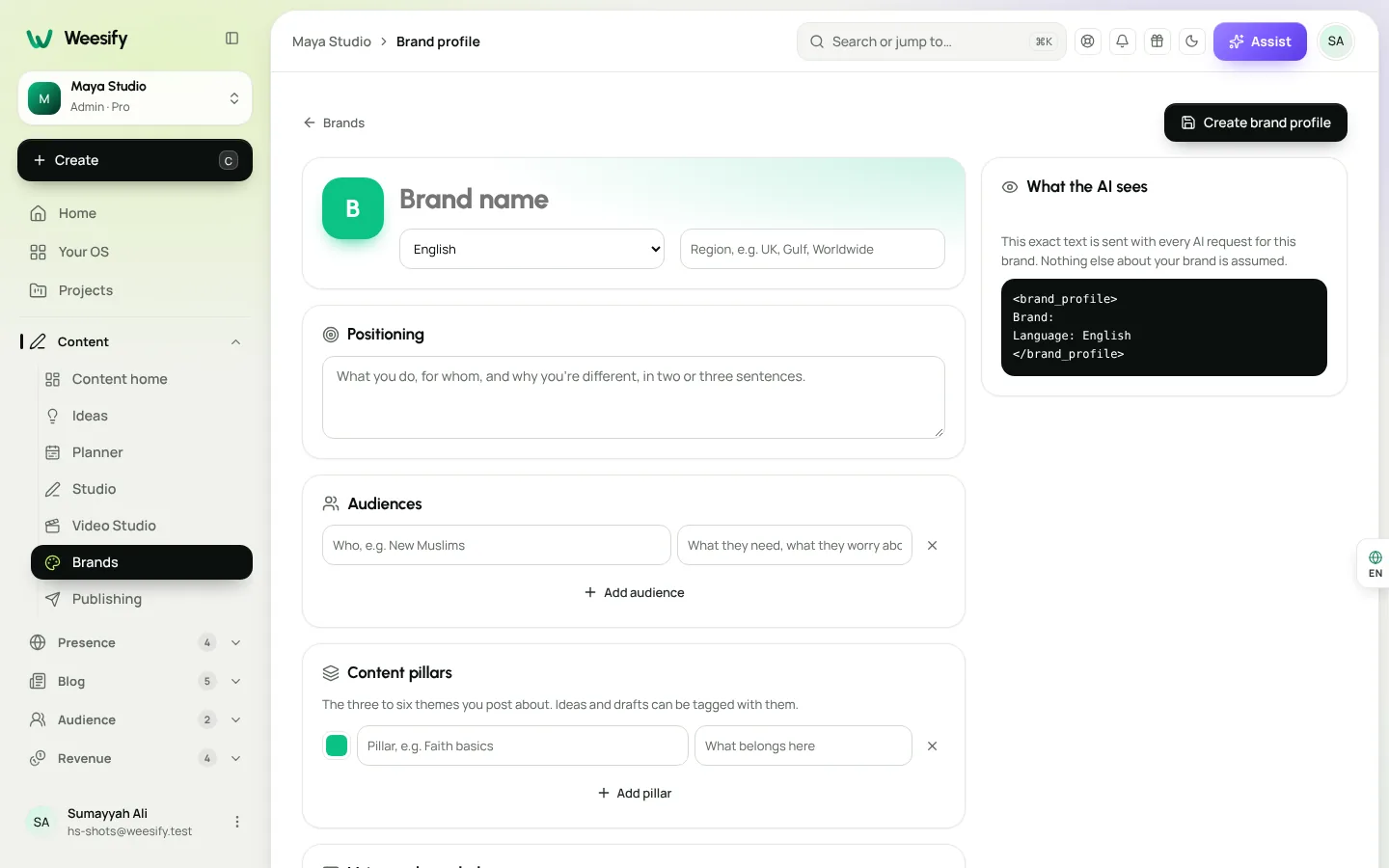Image resolution: width=1389 pixels, height=868 pixels.
Task: Select Brands in sidebar
Action: [142, 562]
